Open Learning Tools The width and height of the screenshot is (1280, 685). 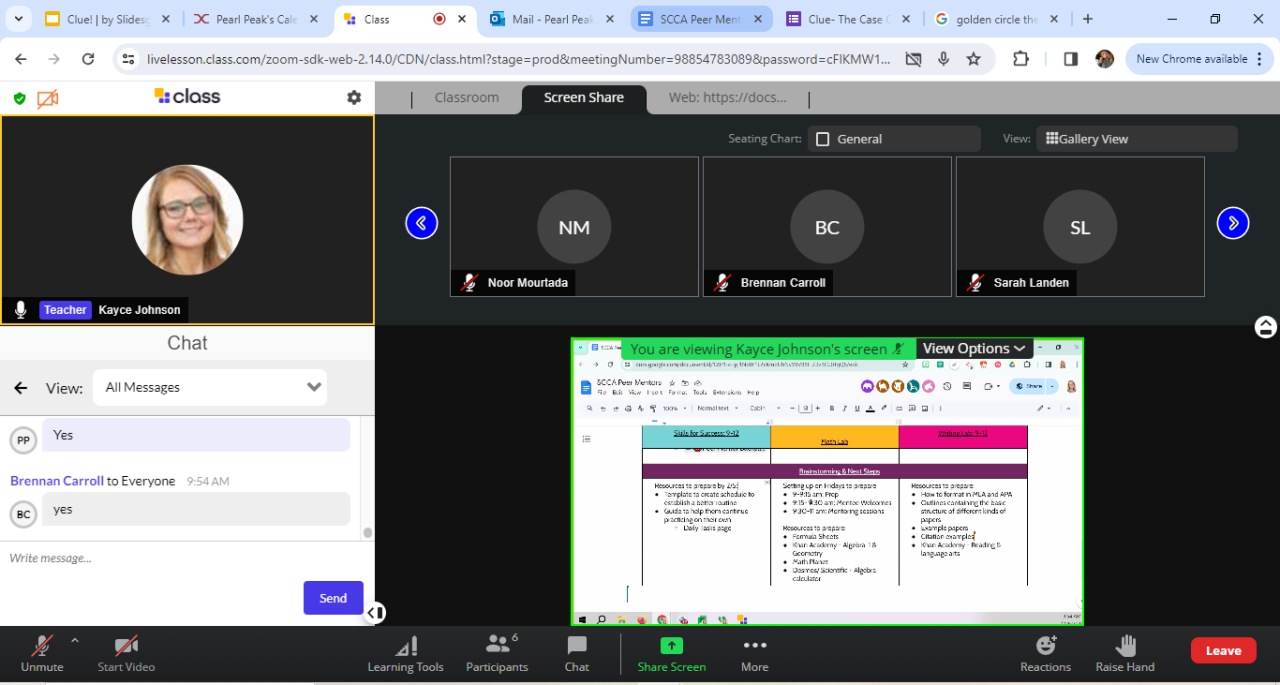(x=405, y=653)
